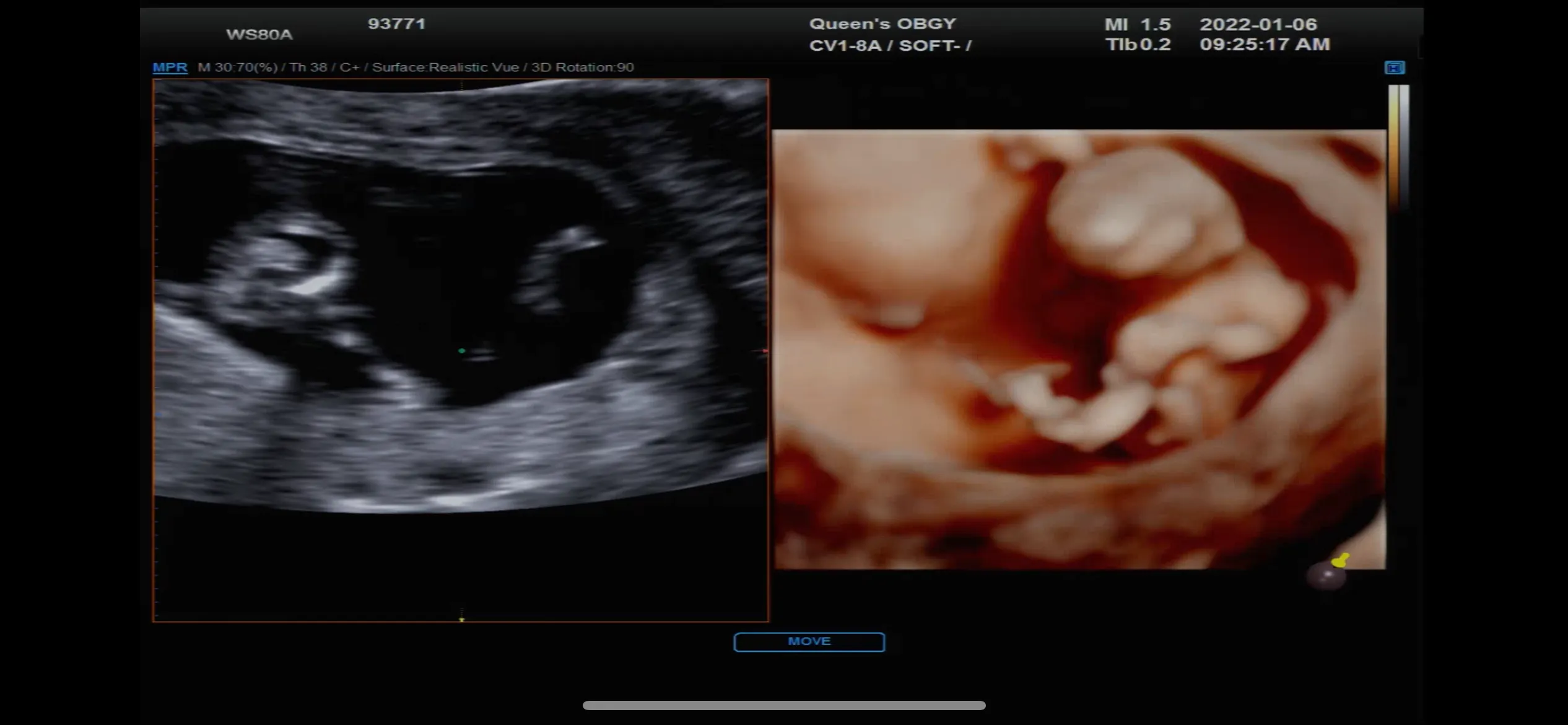Click the yellow marker on 2D pane bottom edge
This screenshot has height=725, width=1568.
click(x=461, y=619)
